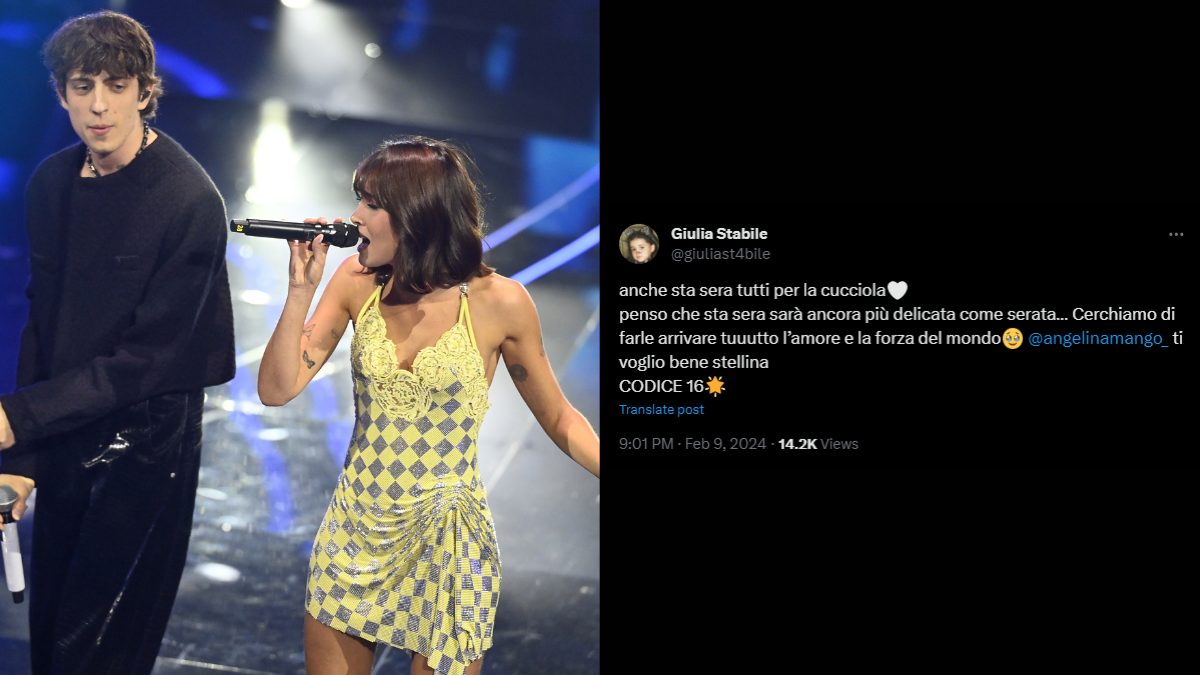Click the black microphone held by the singer
The height and width of the screenshot is (675, 1200).
pyautogui.click(x=294, y=231)
